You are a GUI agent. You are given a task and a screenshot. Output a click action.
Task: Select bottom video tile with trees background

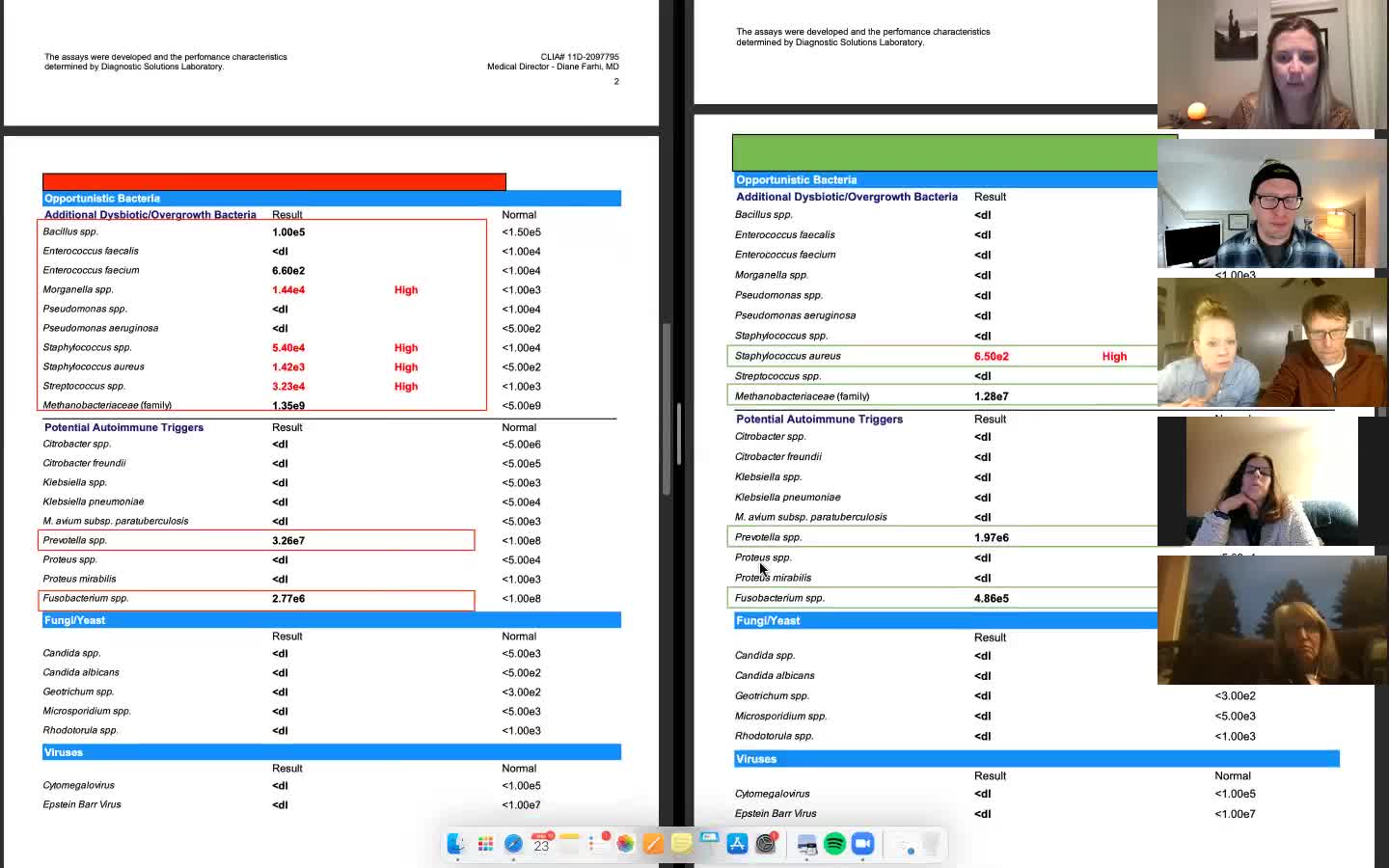[x=1272, y=620]
